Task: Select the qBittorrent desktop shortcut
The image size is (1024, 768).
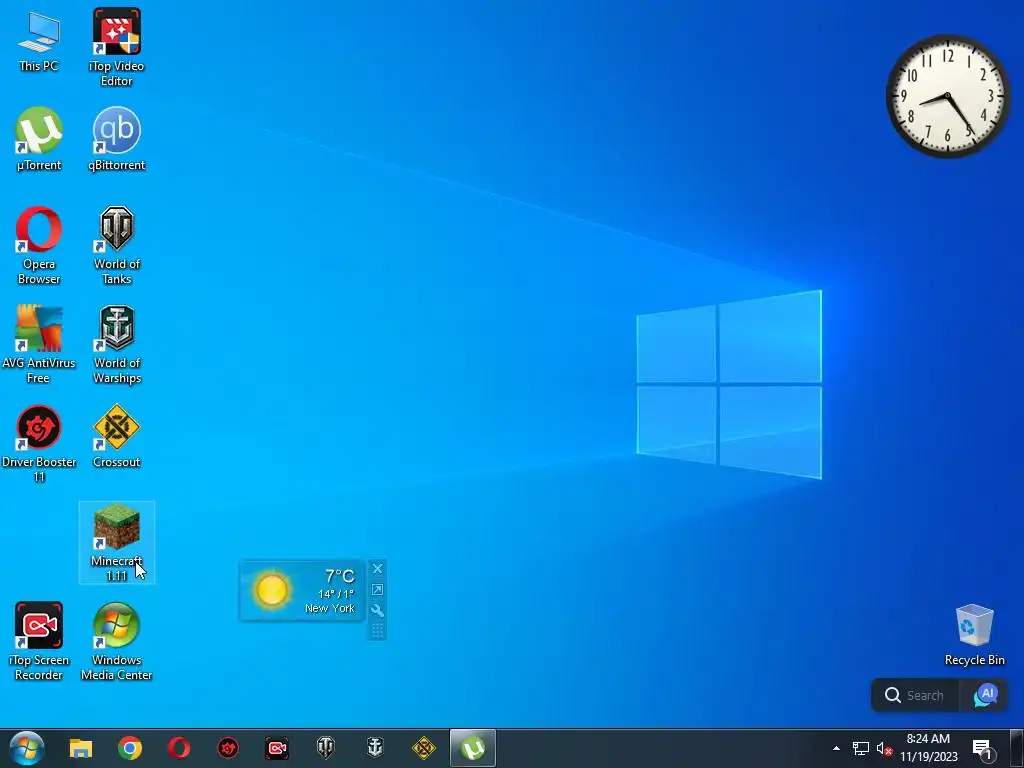Action: [116, 139]
